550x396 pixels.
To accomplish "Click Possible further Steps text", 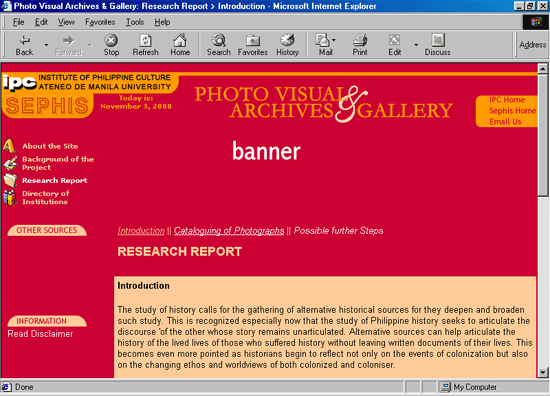I will pos(338,231).
